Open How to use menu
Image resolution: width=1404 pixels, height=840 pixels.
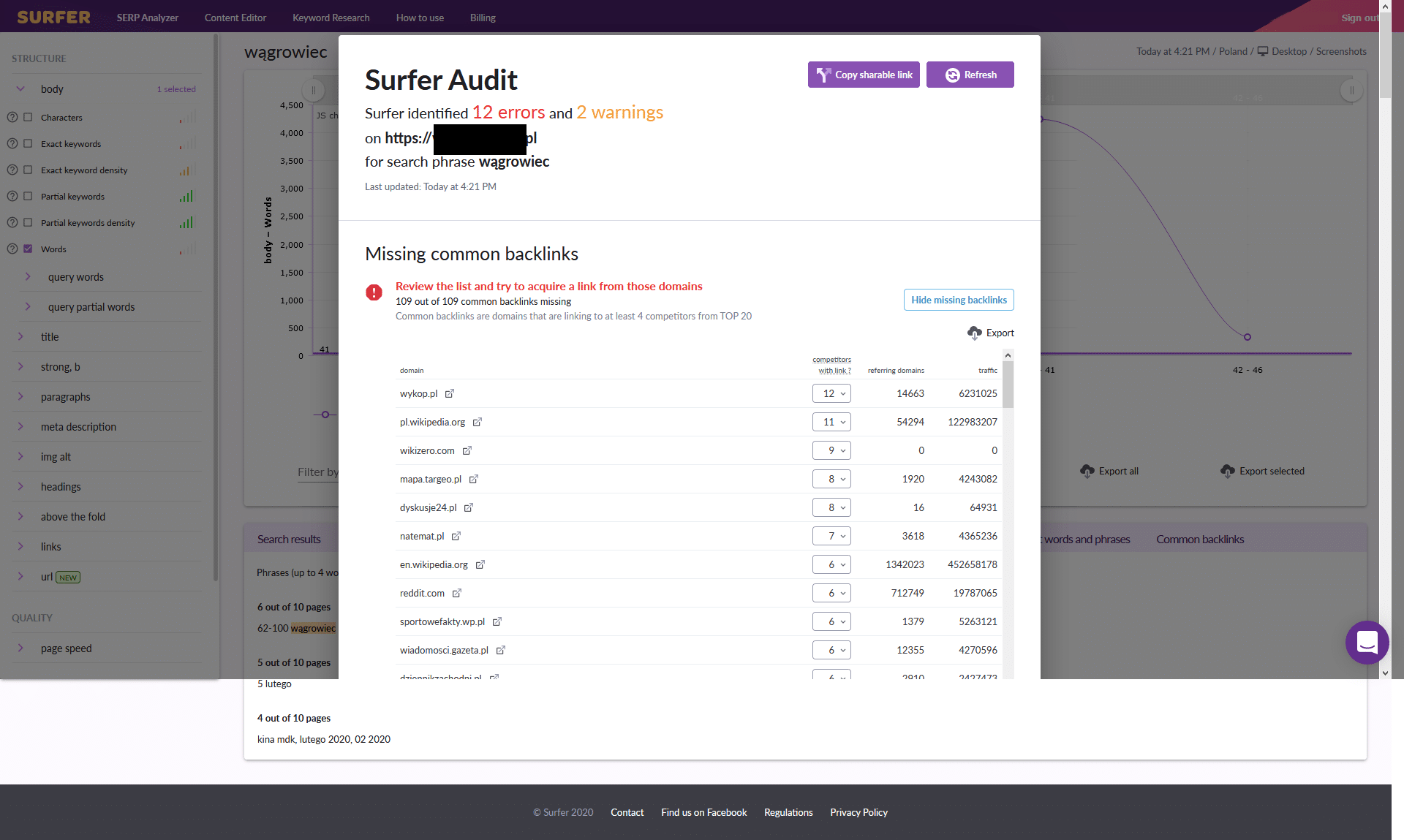420,18
